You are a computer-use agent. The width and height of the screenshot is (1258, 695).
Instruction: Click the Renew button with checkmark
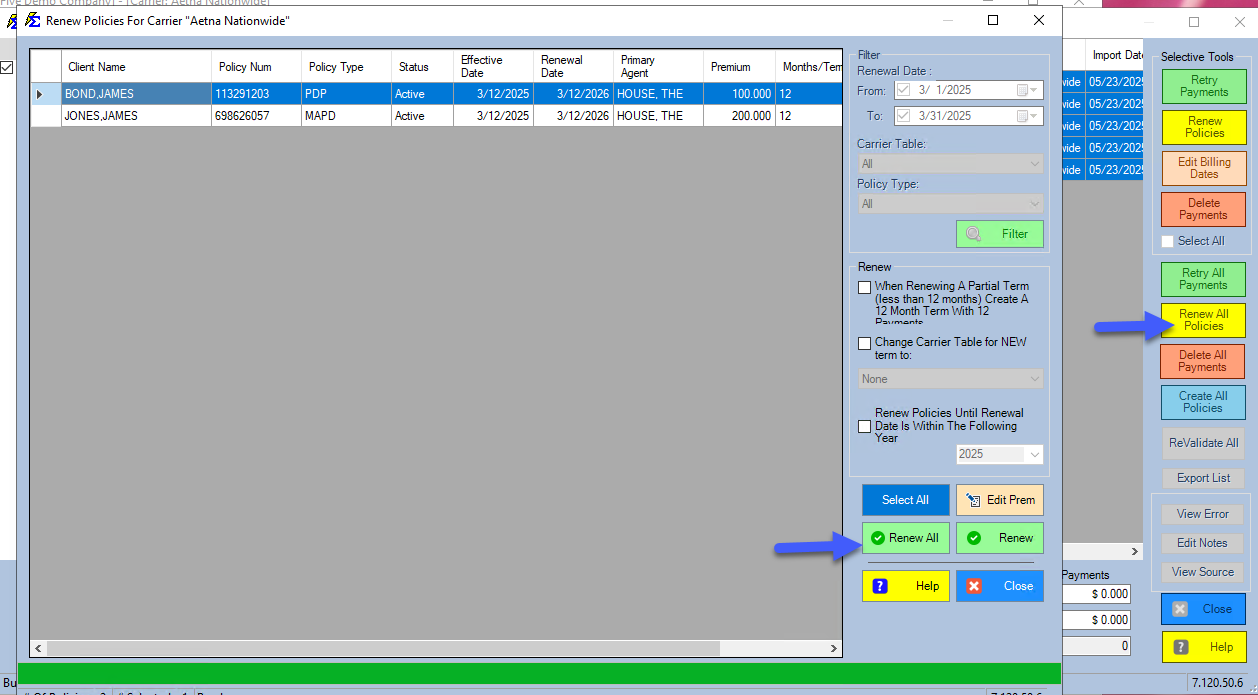click(1000, 538)
